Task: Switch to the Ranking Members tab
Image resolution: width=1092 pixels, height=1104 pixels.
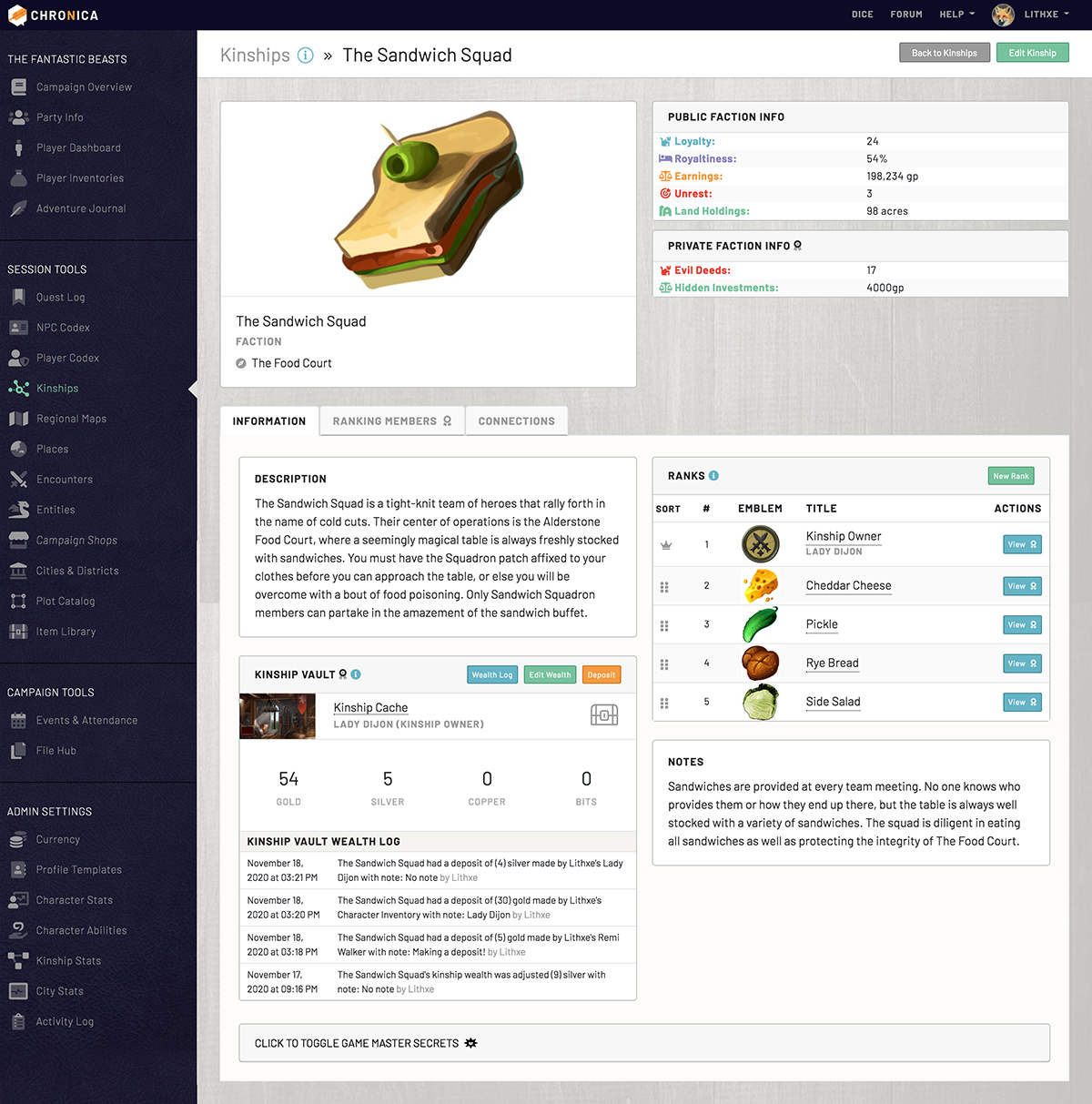Action: [391, 421]
